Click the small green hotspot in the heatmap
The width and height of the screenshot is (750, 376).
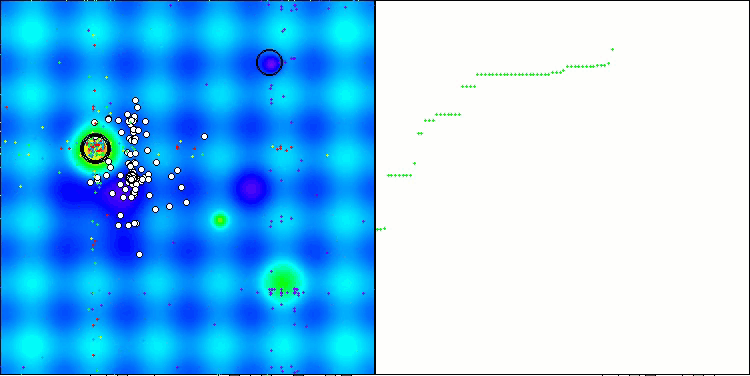click(x=220, y=220)
